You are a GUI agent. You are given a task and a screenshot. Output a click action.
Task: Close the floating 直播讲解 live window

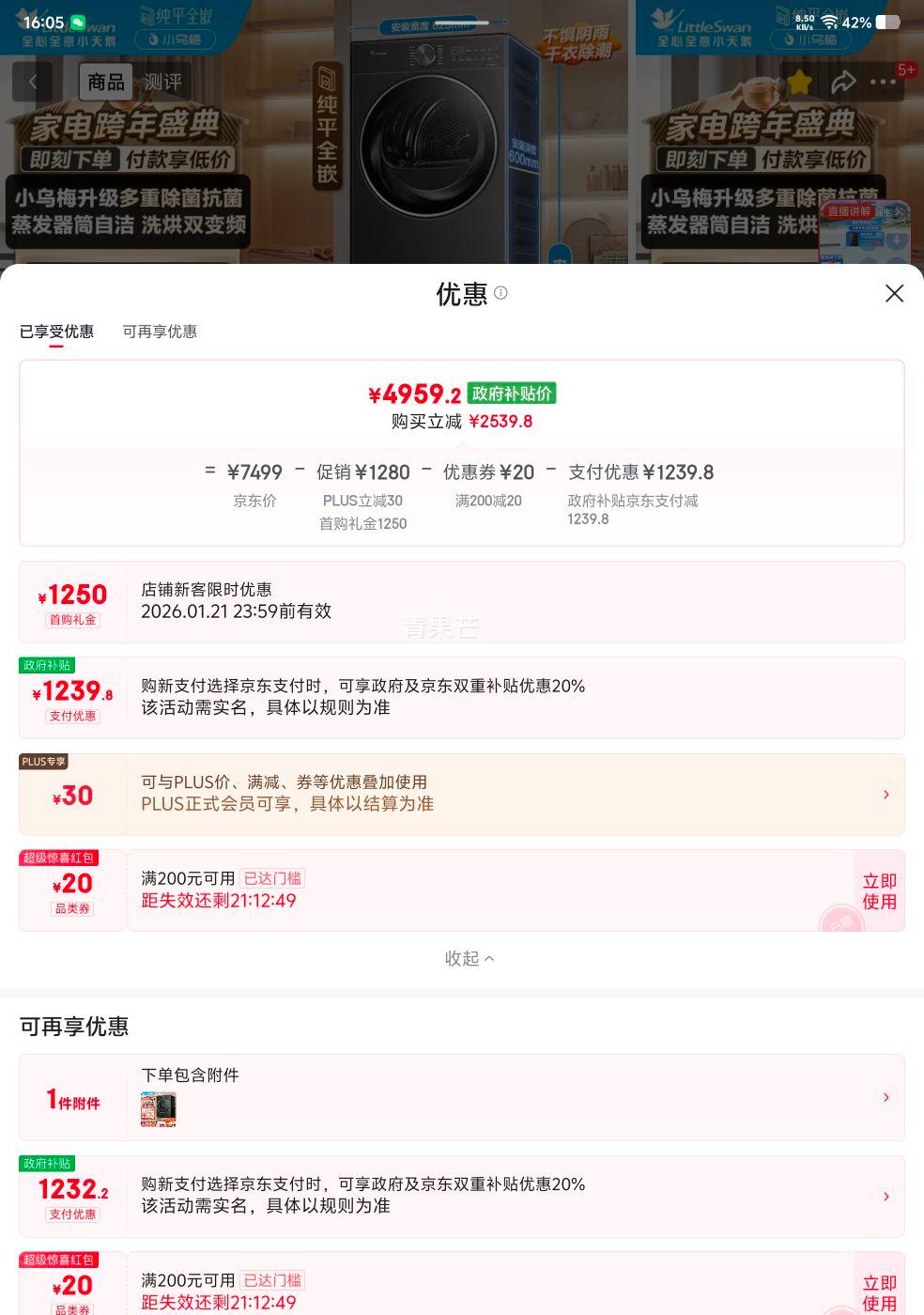click(899, 212)
